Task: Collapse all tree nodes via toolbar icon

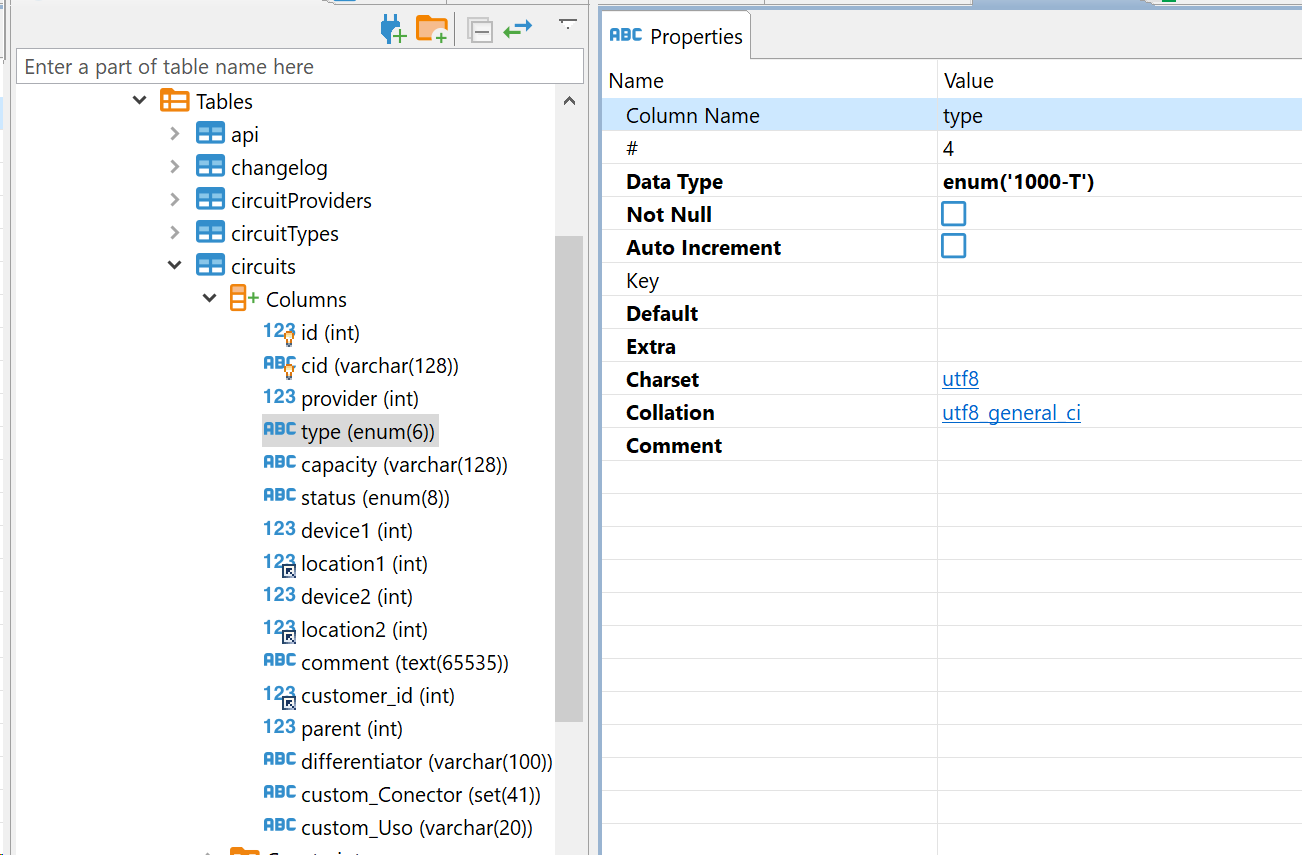Action: tap(480, 28)
